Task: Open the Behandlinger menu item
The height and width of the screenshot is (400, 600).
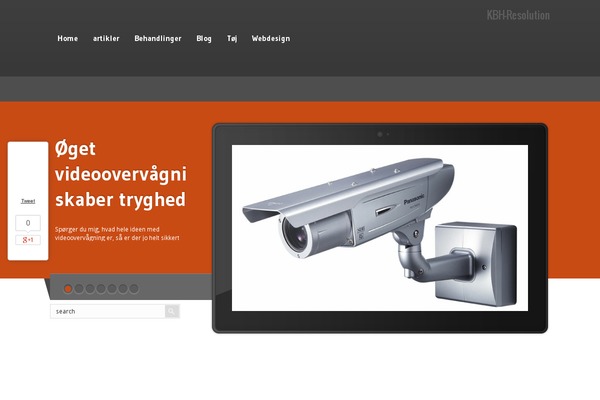Action: pos(158,39)
